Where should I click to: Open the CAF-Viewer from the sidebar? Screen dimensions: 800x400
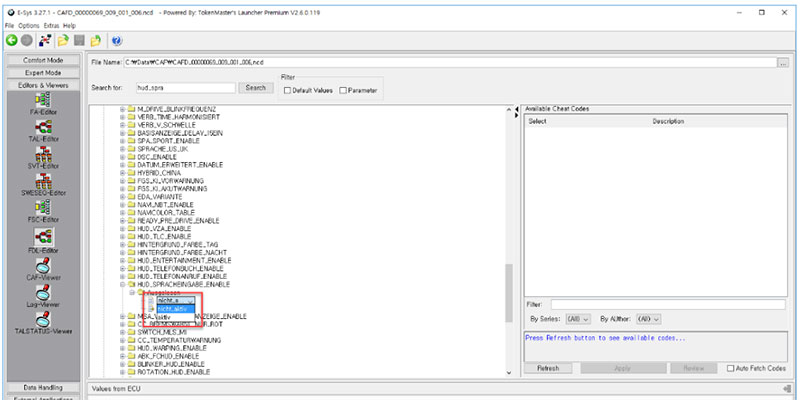(43, 269)
